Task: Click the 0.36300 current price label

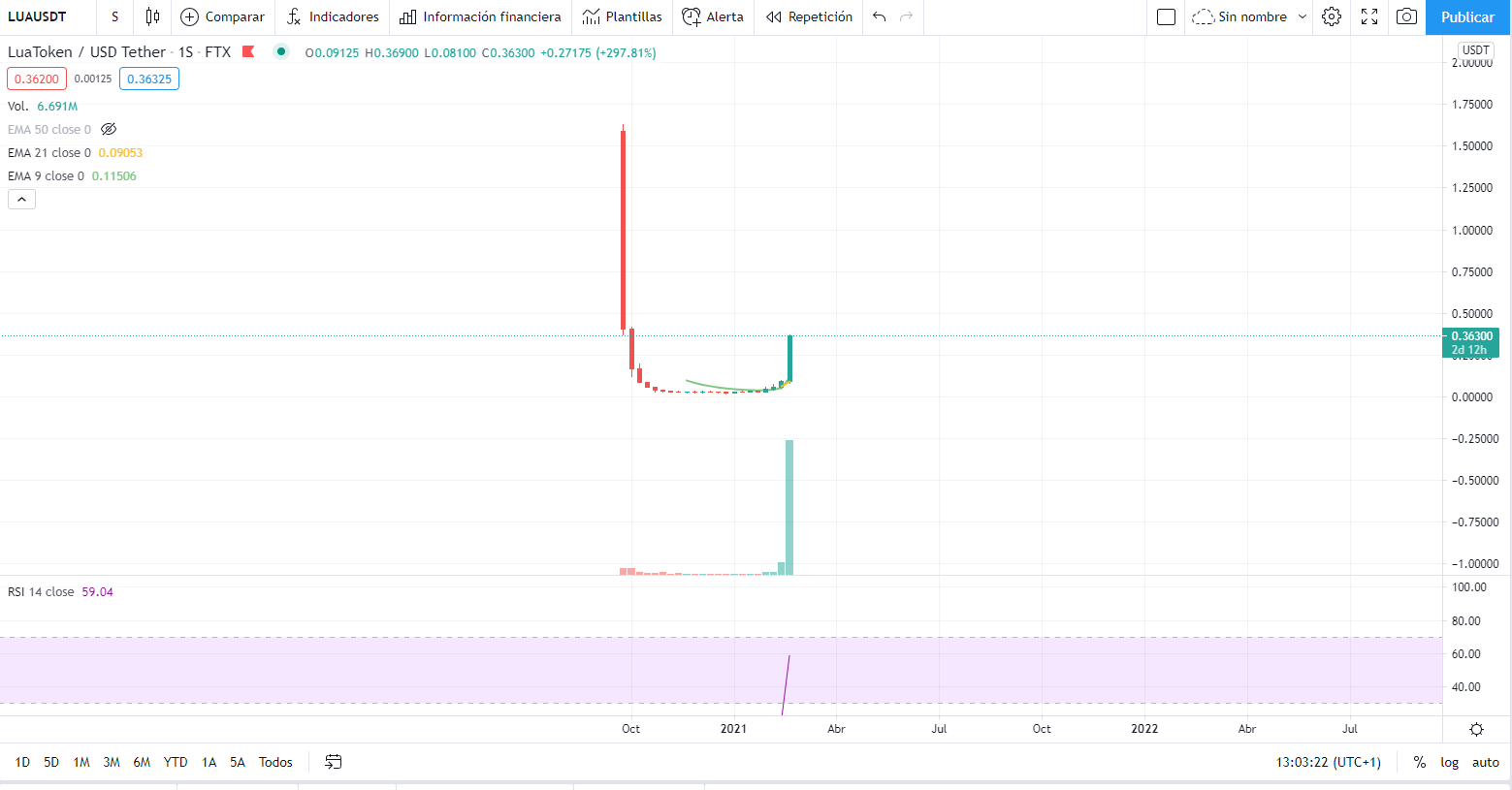Action: (1471, 336)
